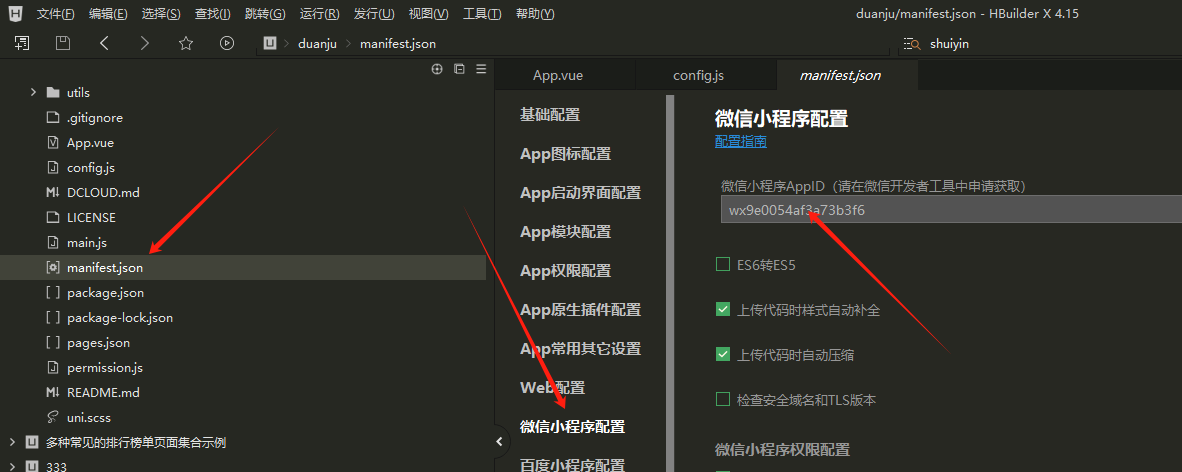Click the utils folder icon
This screenshot has height=472, width=1182.
[53, 93]
